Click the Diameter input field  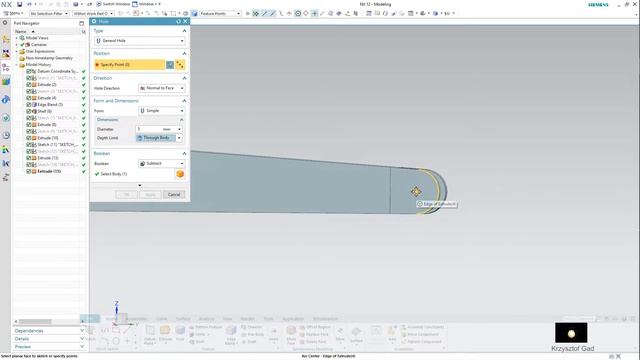tap(156, 129)
